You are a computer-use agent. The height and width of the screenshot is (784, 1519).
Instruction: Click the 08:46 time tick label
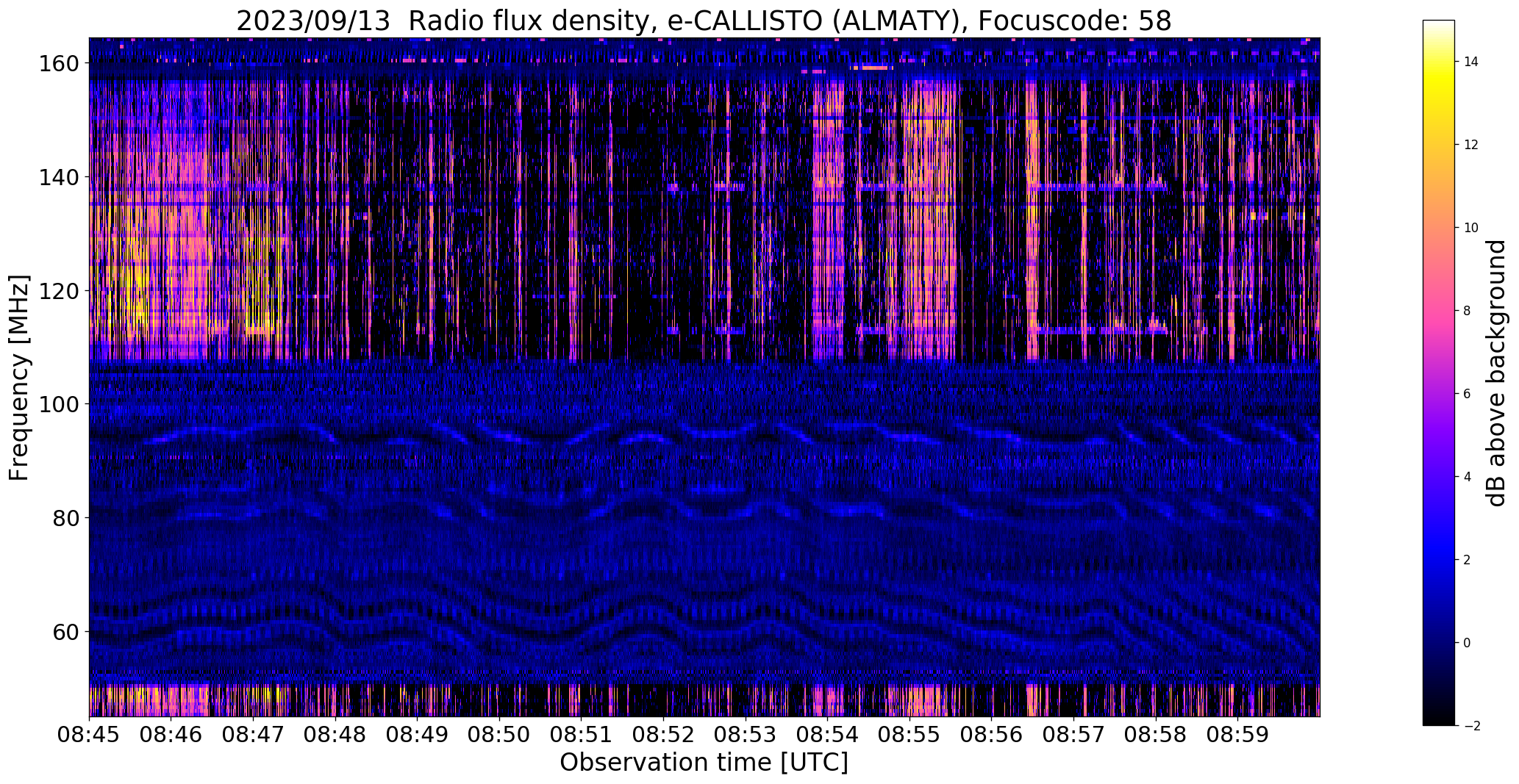pyautogui.click(x=171, y=734)
